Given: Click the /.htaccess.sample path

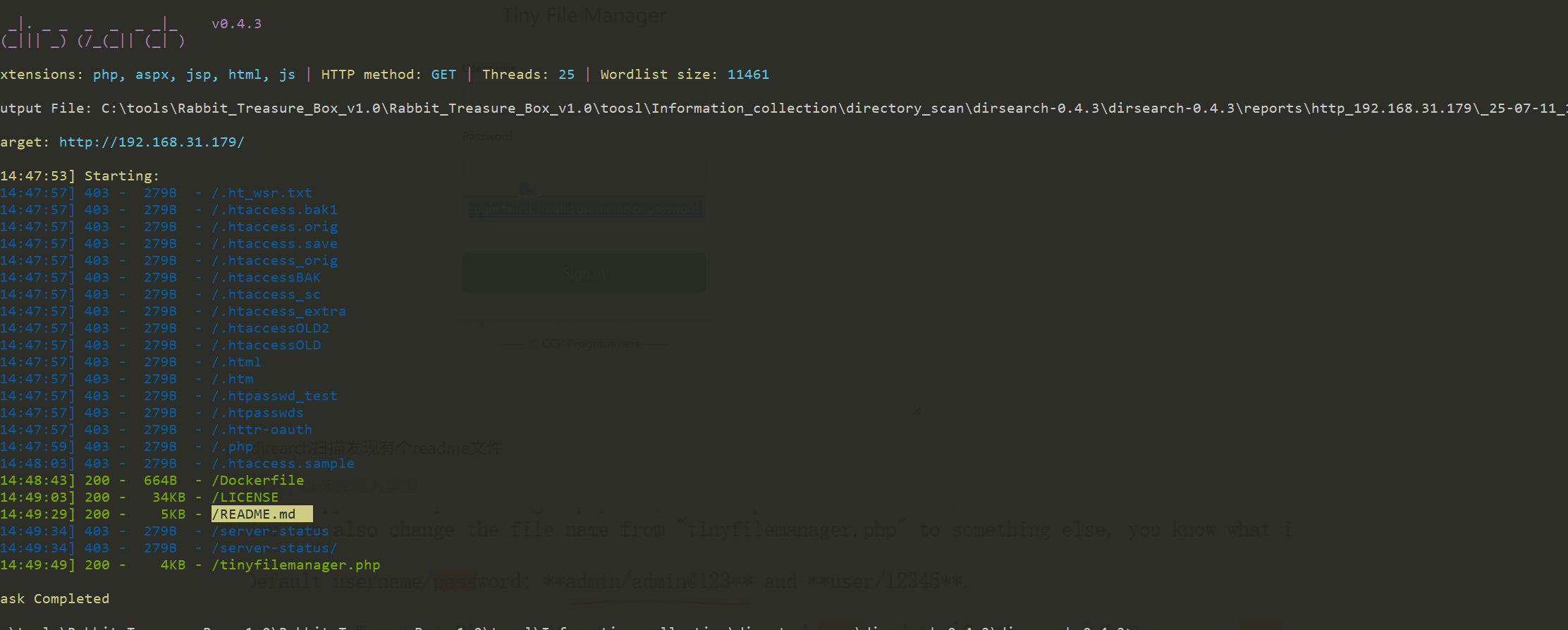Looking at the screenshot, I should click(x=283, y=464).
